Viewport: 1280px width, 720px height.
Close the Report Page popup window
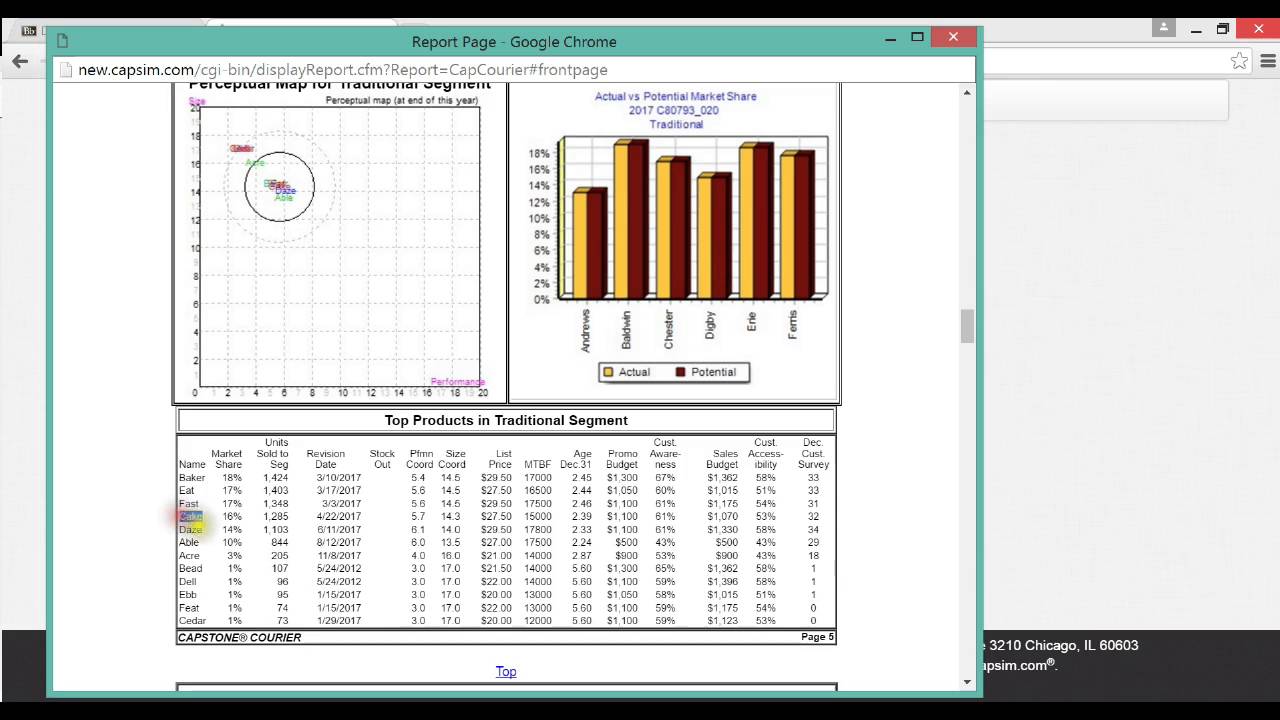[x=953, y=37]
